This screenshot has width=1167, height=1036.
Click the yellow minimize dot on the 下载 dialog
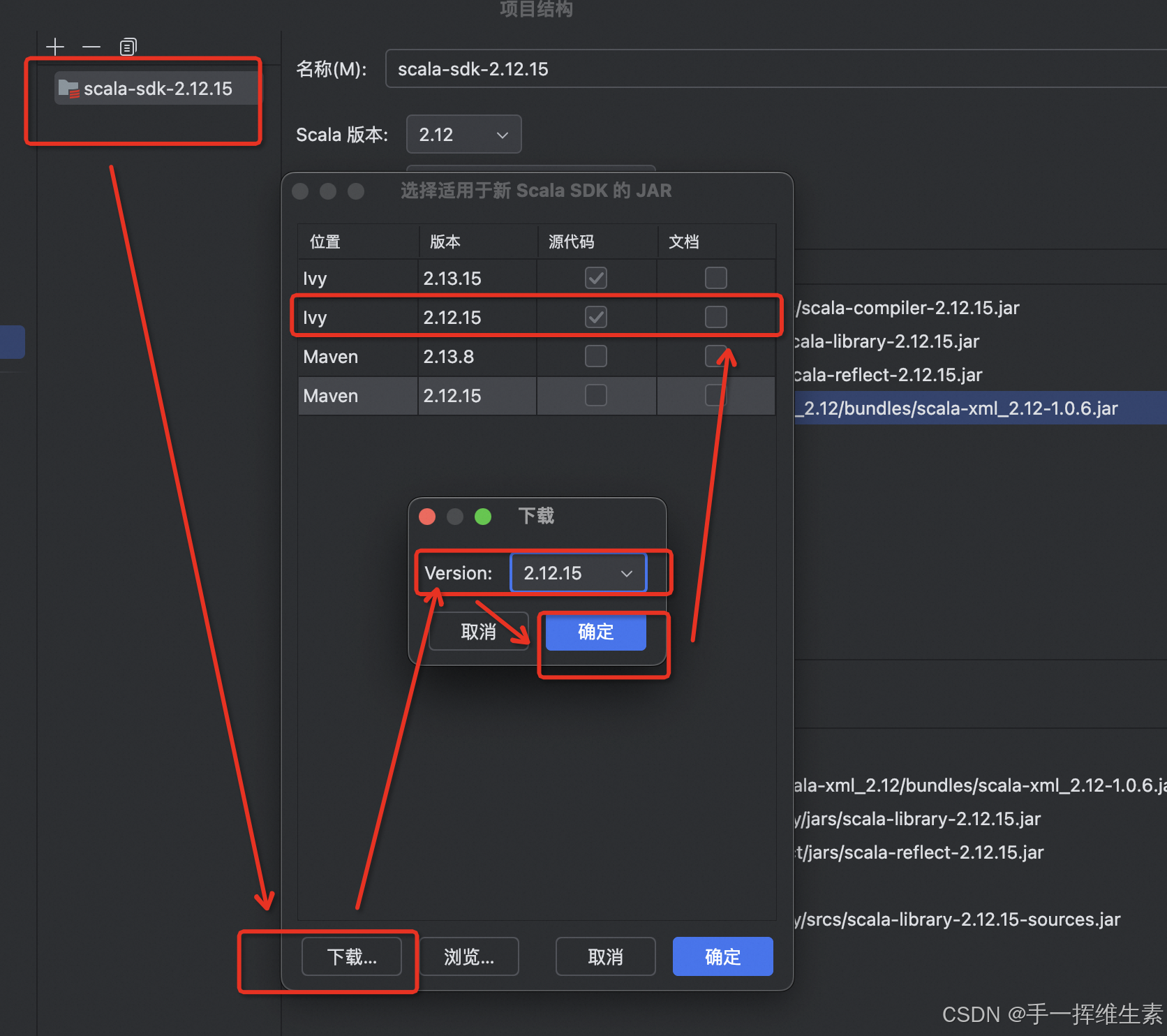pyautogui.click(x=454, y=517)
